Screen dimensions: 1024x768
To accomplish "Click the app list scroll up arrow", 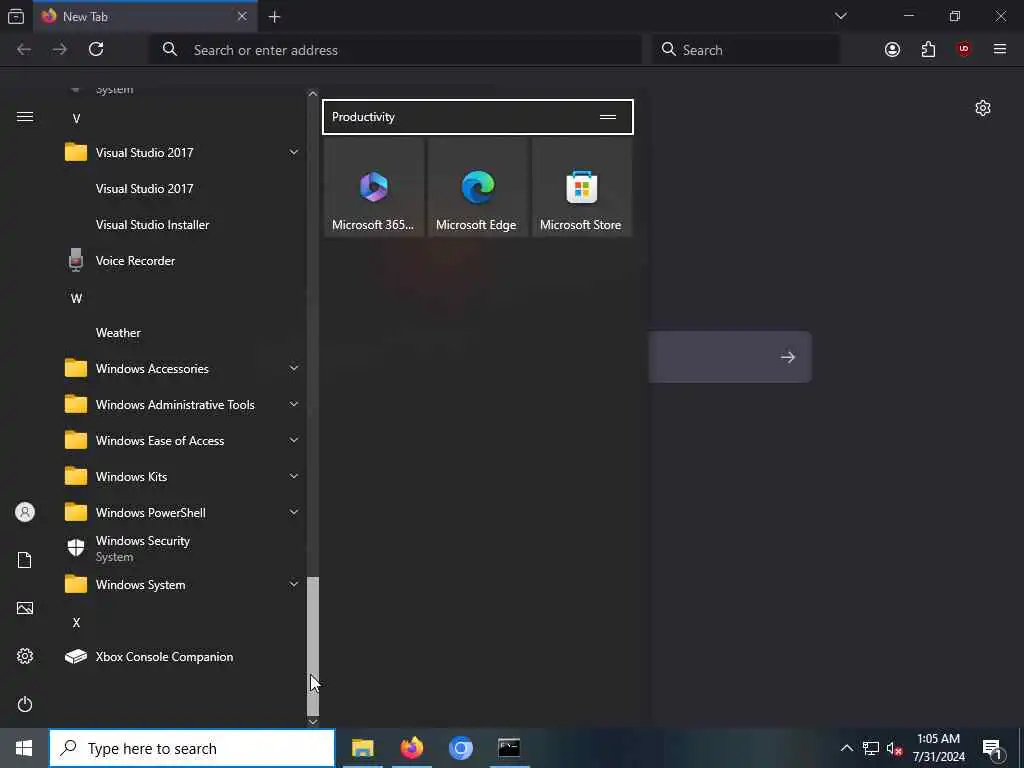I will 313,94.
